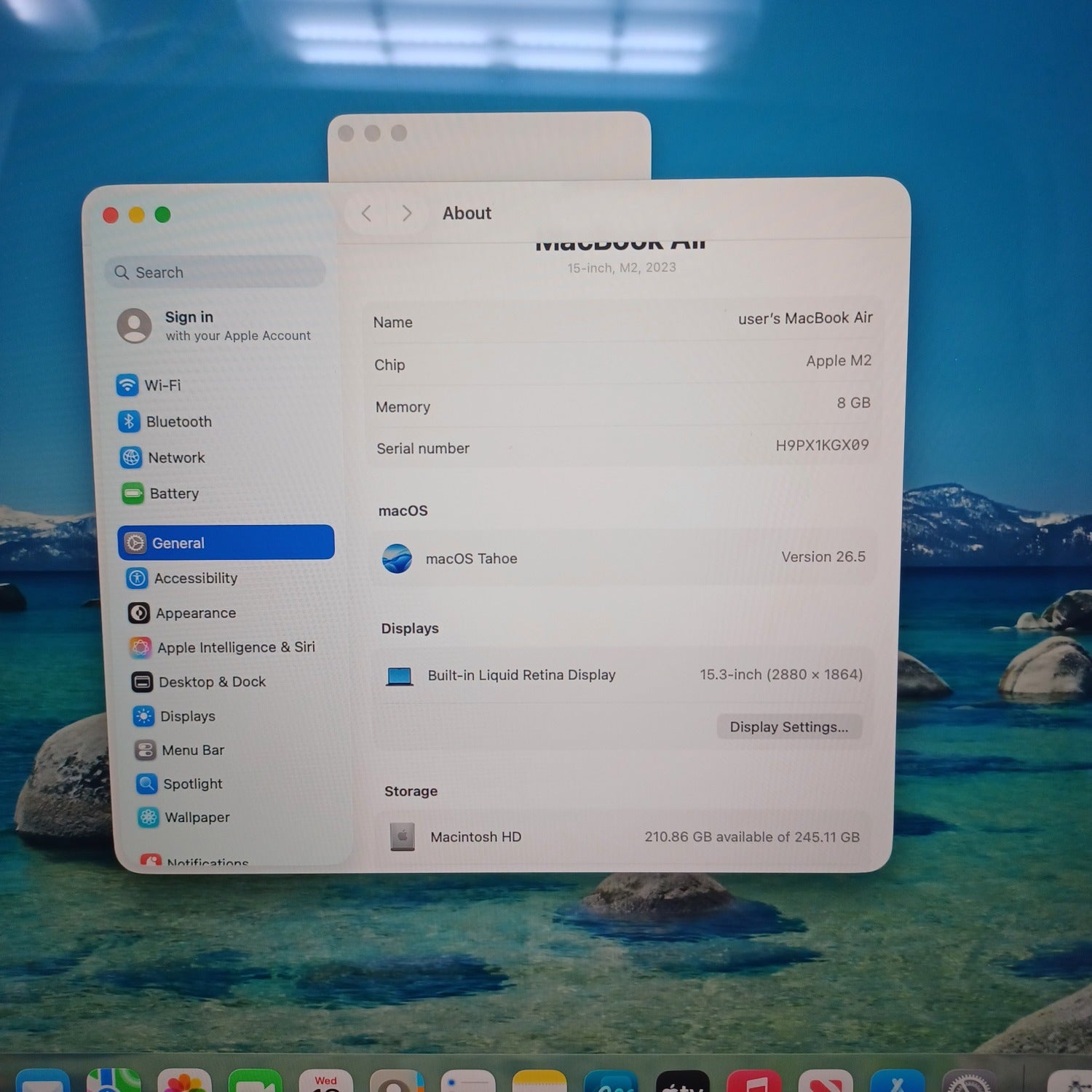
Task: Click the Display Settings... button
Action: [x=789, y=727]
